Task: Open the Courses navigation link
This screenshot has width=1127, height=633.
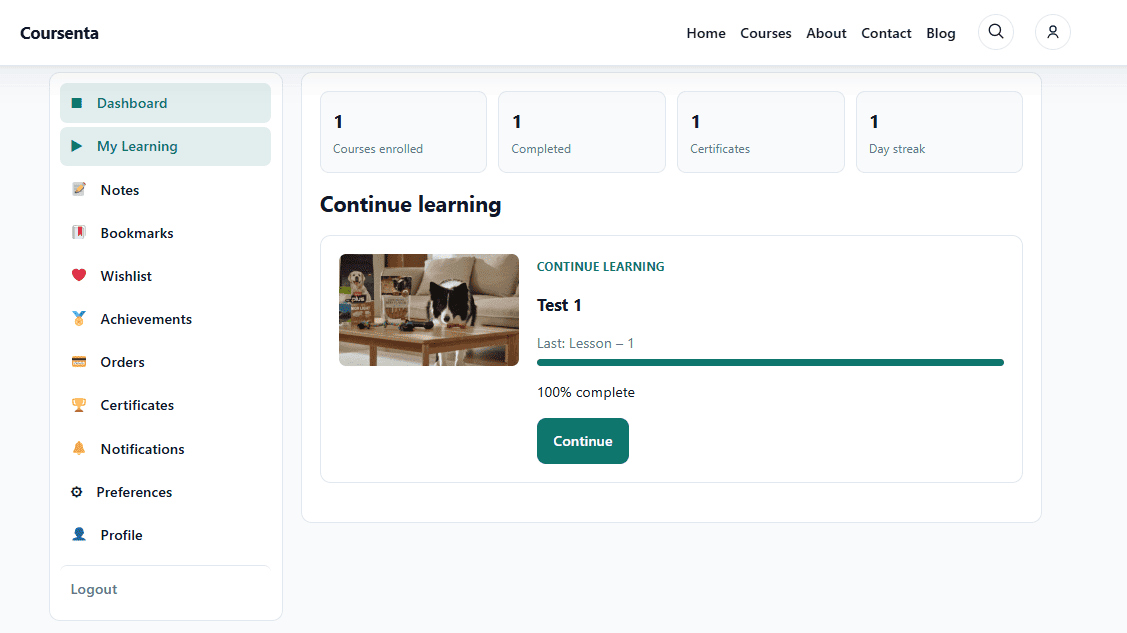Action: [765, 33]
